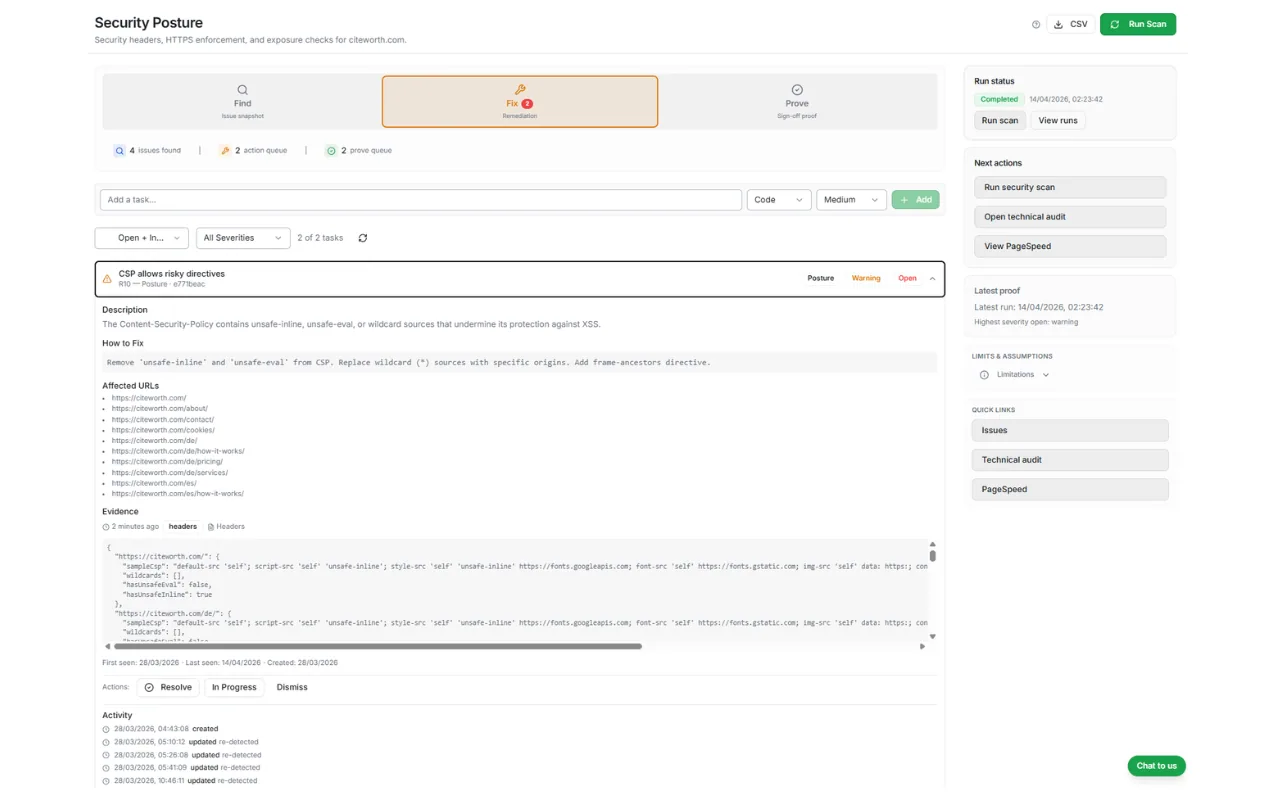Click the document icon beside Headers

[211, 527]
